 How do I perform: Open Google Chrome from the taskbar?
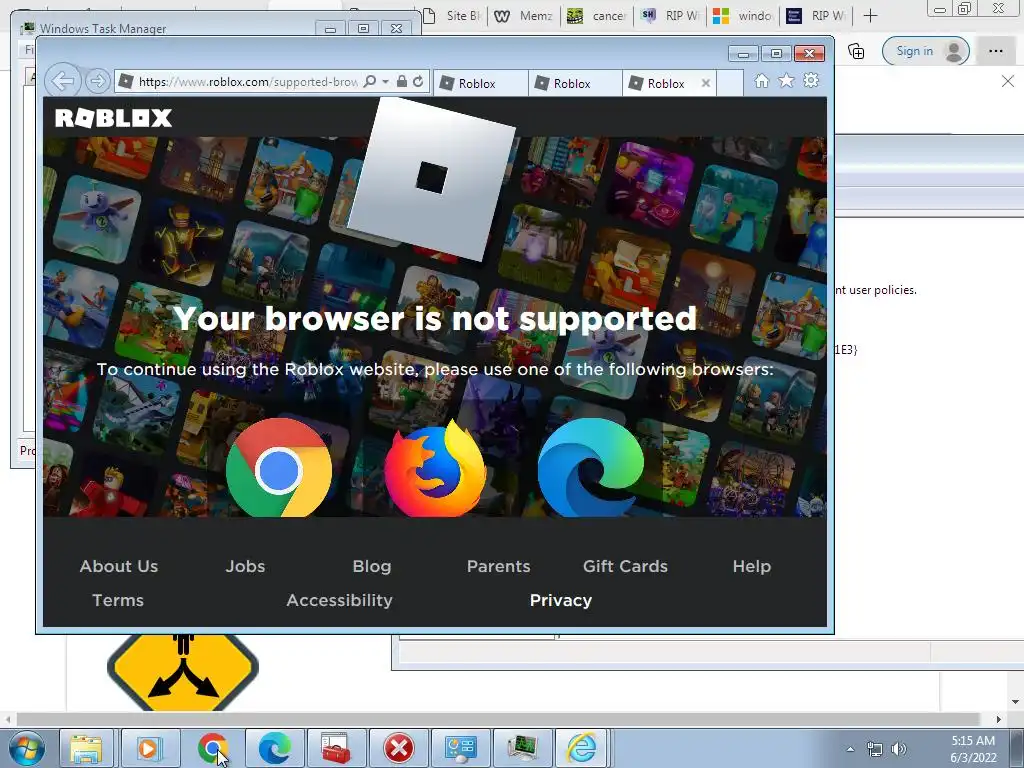[x=213, y=748]
